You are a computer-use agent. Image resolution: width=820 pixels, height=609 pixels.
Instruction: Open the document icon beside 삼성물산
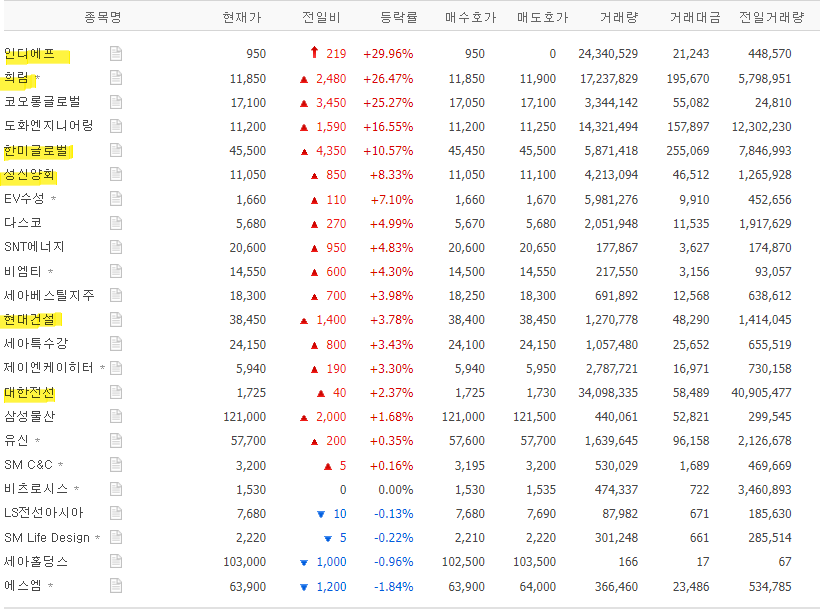(x=116, y=416)
